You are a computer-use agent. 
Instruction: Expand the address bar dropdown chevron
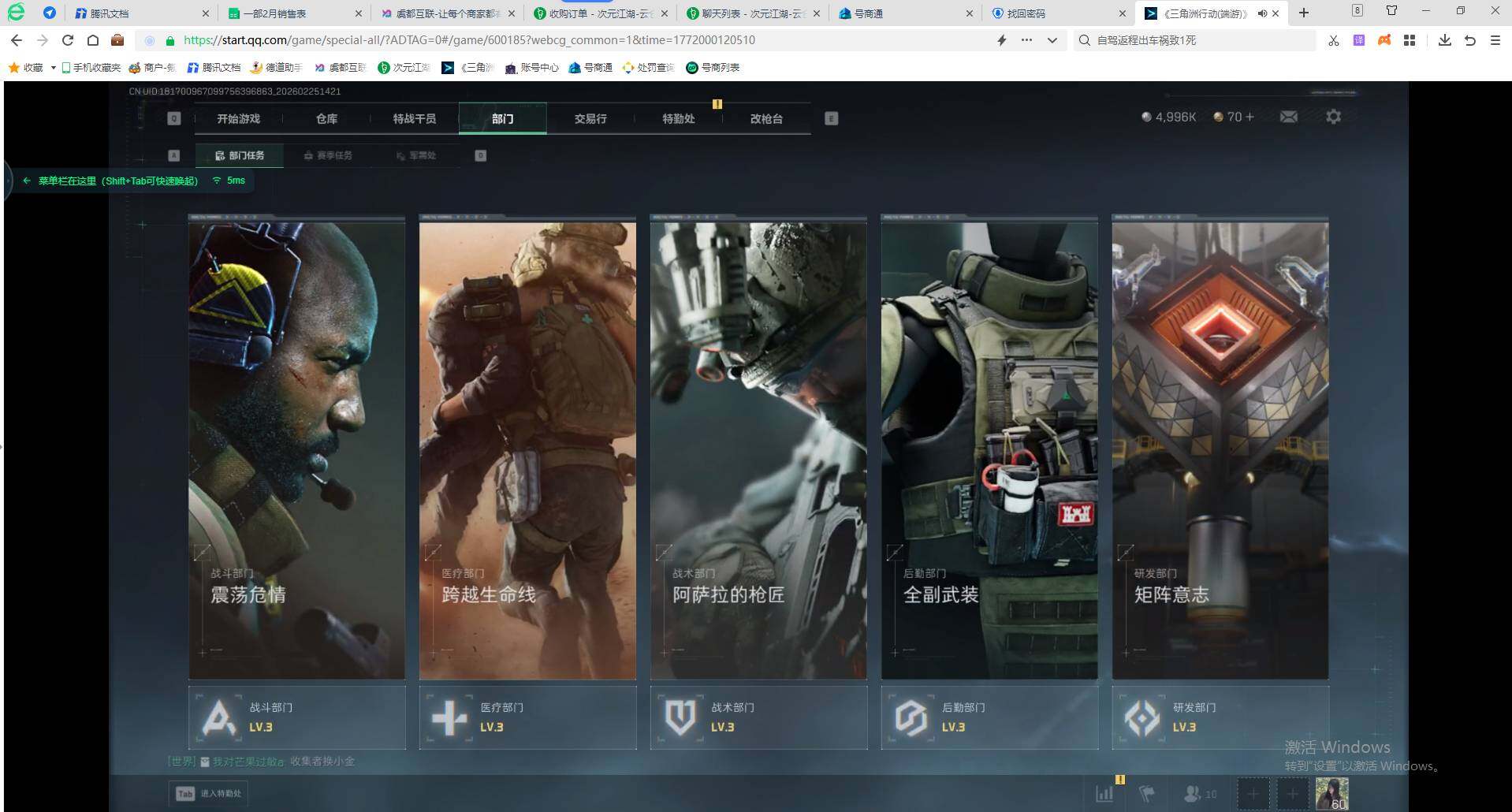tap(1052, 40)
